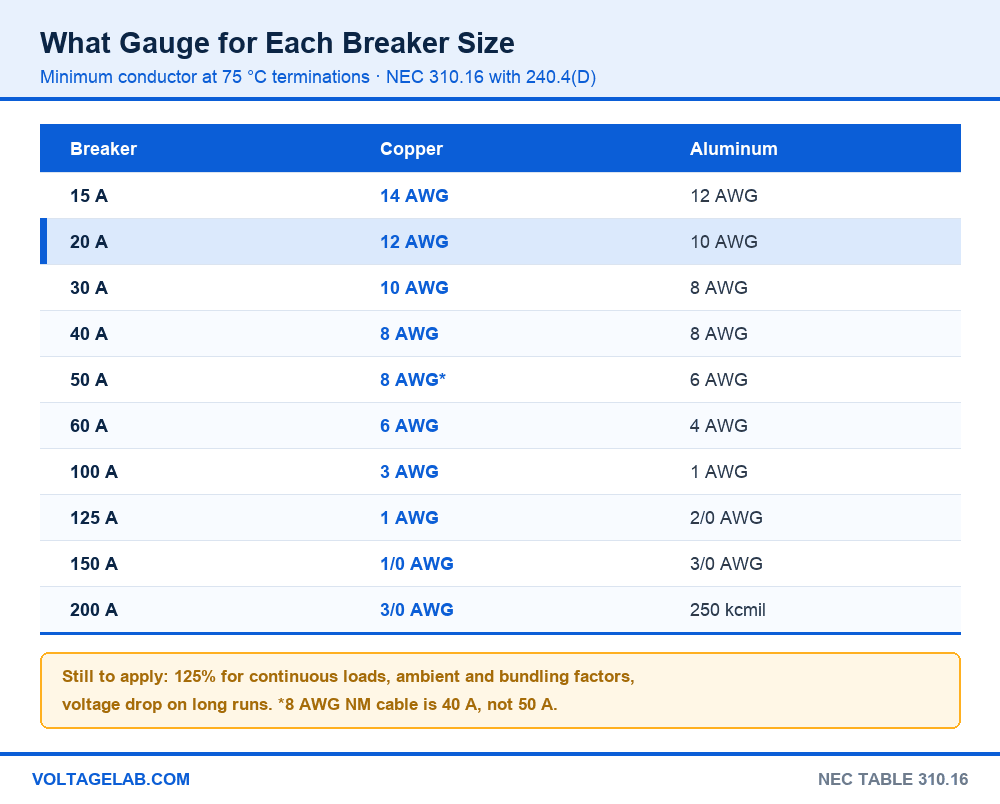
Task: Click the 8 AWG aluminum cell in 40 A row
Action: click(719, 333)
